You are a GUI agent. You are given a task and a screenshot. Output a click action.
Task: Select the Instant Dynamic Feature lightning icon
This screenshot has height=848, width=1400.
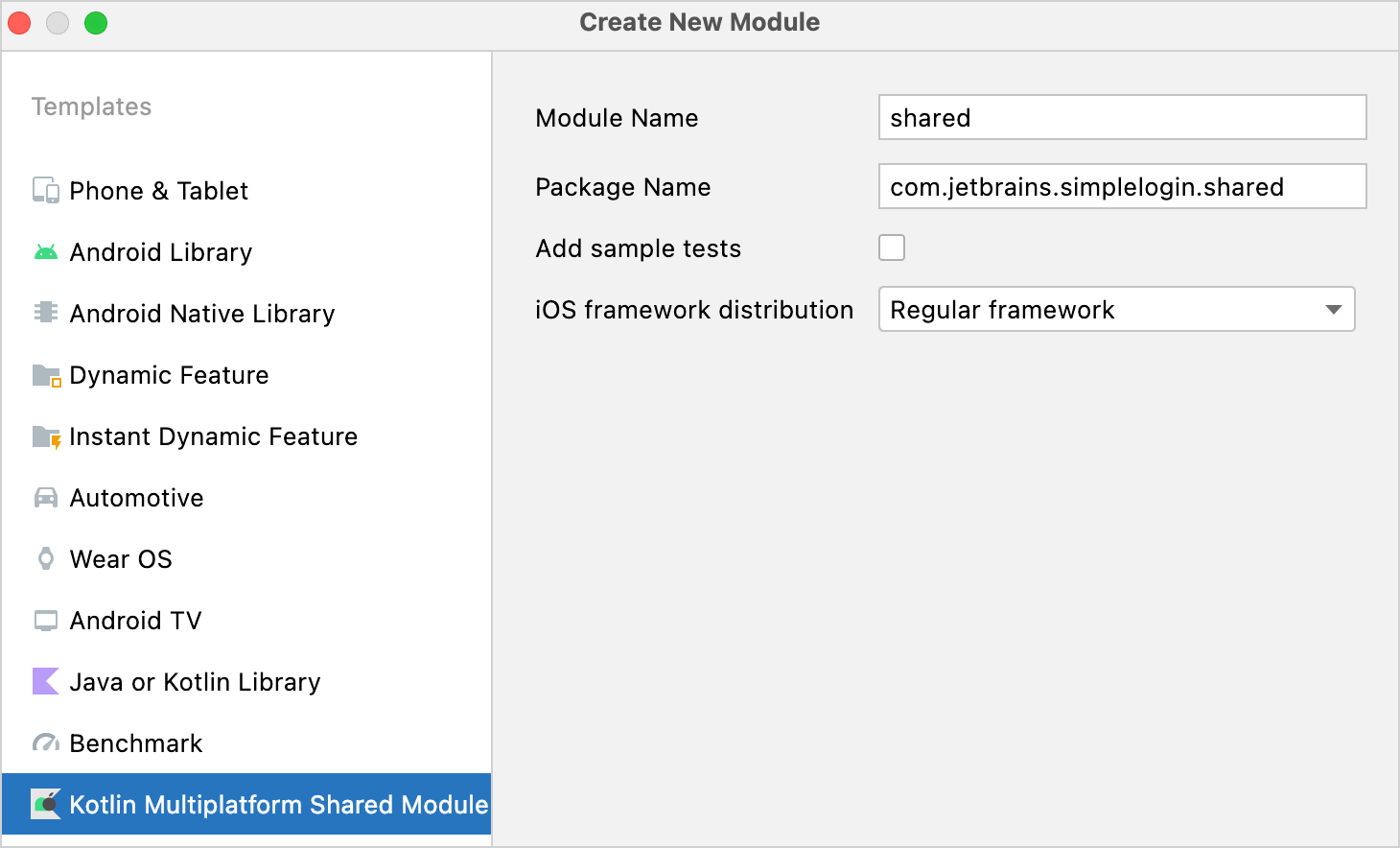[x=44, y=436]
